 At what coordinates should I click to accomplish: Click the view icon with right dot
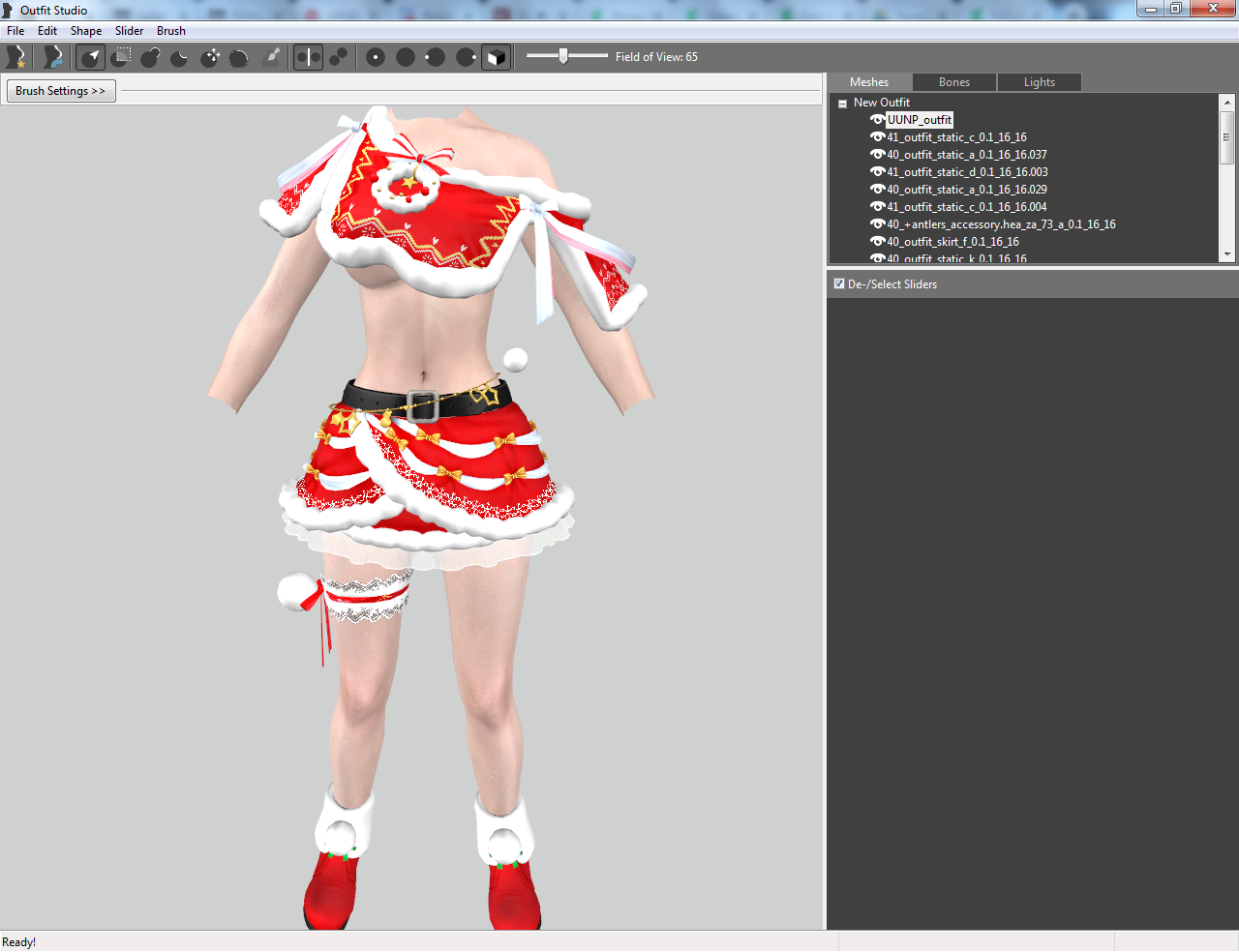pyautogui.click(x=466, y=57)
